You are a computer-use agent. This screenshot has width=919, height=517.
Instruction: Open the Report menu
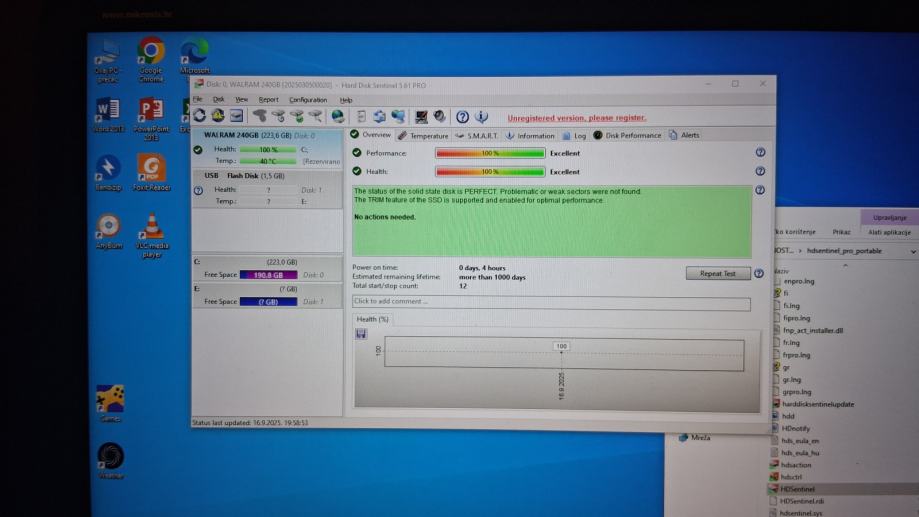tap(268, 100)
